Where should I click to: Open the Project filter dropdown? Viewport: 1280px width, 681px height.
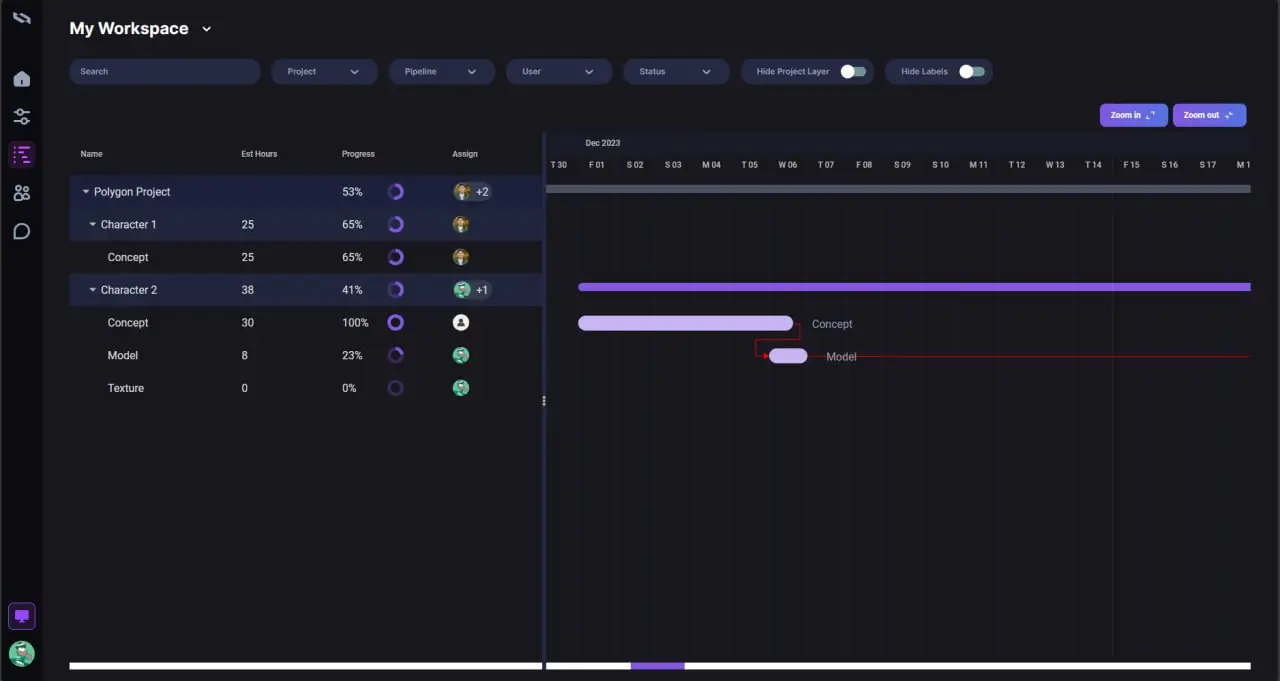[324, 72]
